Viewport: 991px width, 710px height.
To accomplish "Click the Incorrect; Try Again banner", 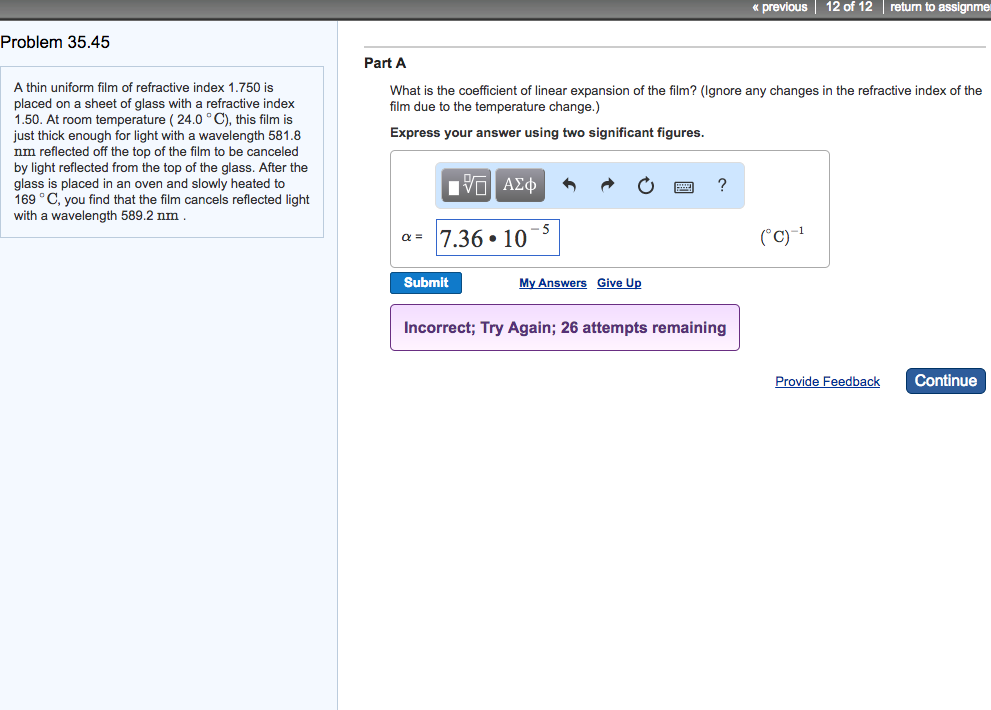I will point(564,327).
